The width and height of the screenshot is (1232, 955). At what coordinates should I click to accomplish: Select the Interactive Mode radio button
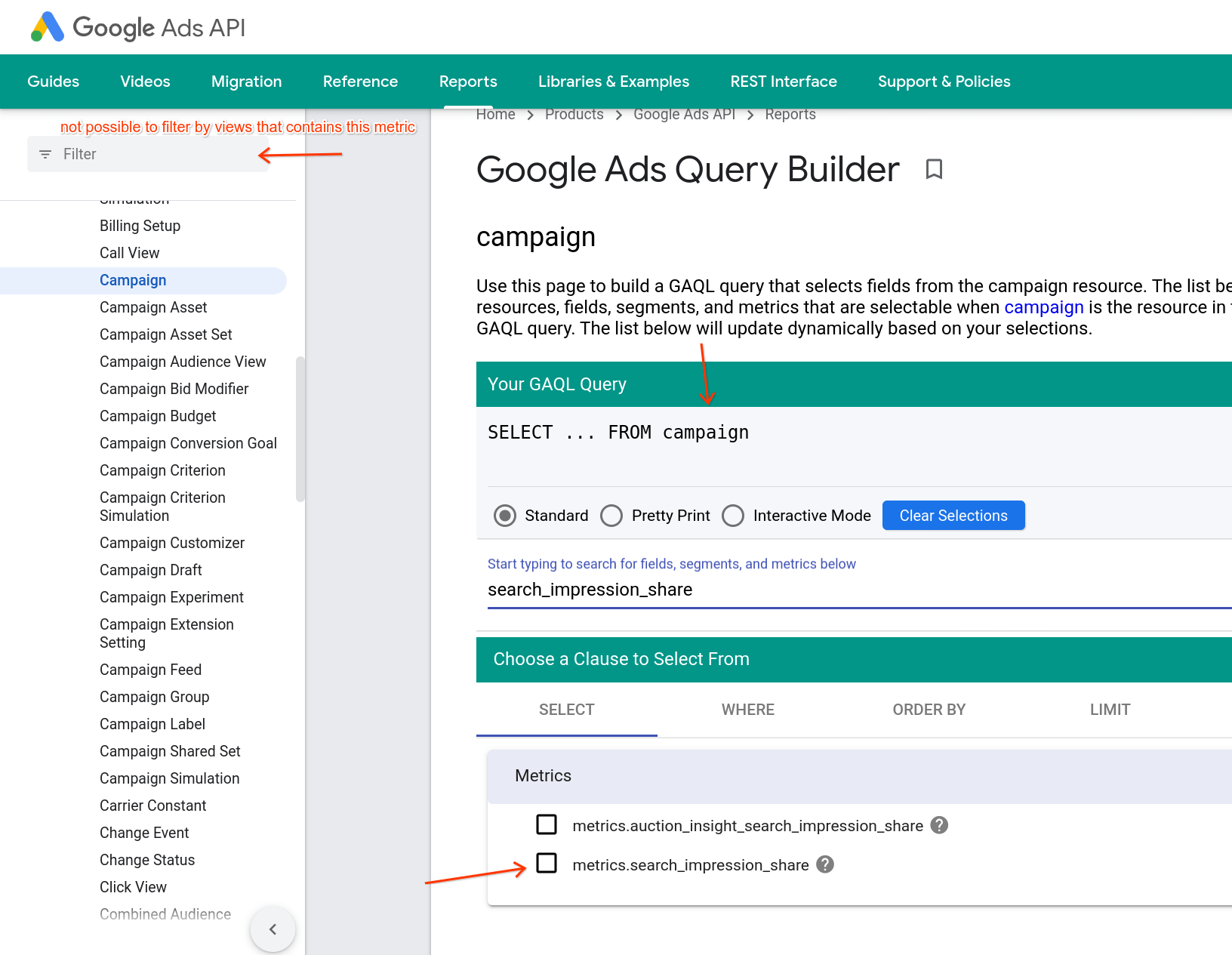[x=733, y=515]
